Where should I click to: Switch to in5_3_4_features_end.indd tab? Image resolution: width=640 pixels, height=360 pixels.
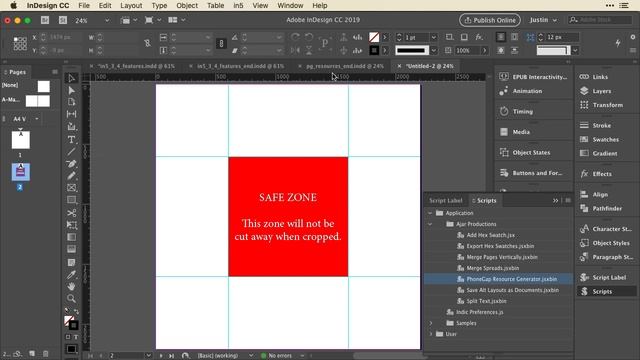240,66
